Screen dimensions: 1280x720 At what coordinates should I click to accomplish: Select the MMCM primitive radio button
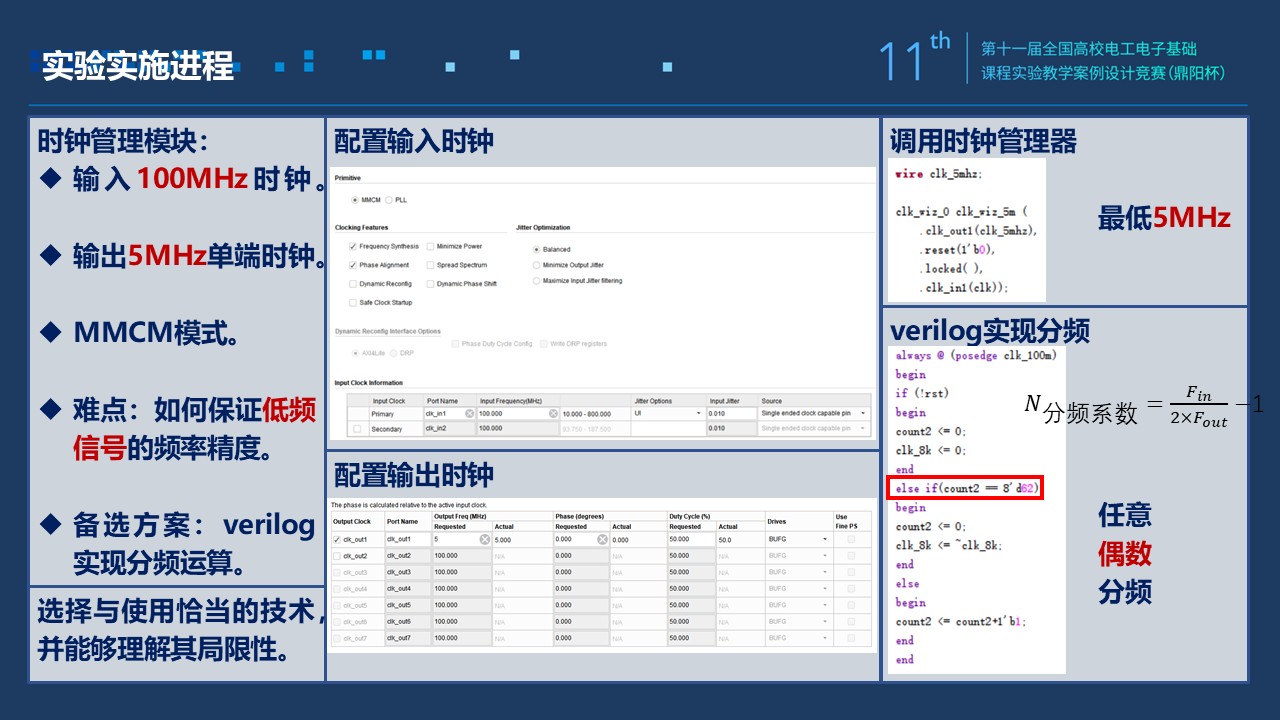354,200
